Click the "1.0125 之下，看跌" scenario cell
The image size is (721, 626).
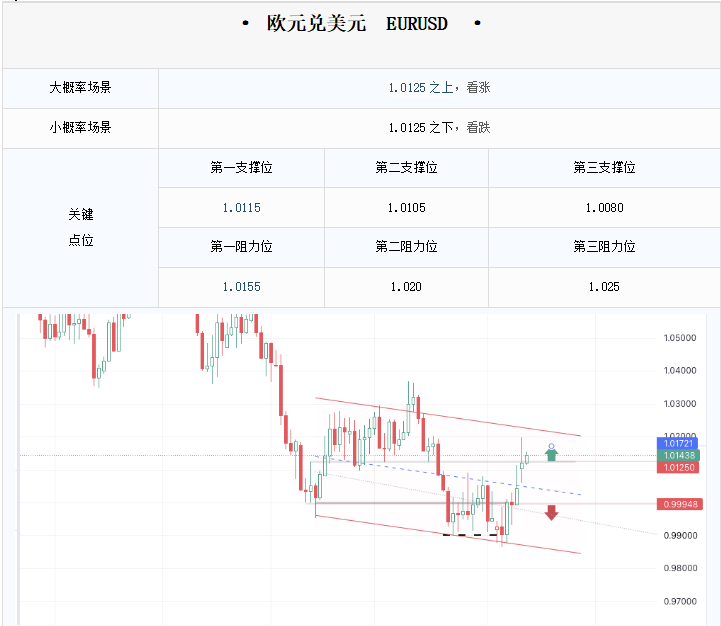(439, 128)
